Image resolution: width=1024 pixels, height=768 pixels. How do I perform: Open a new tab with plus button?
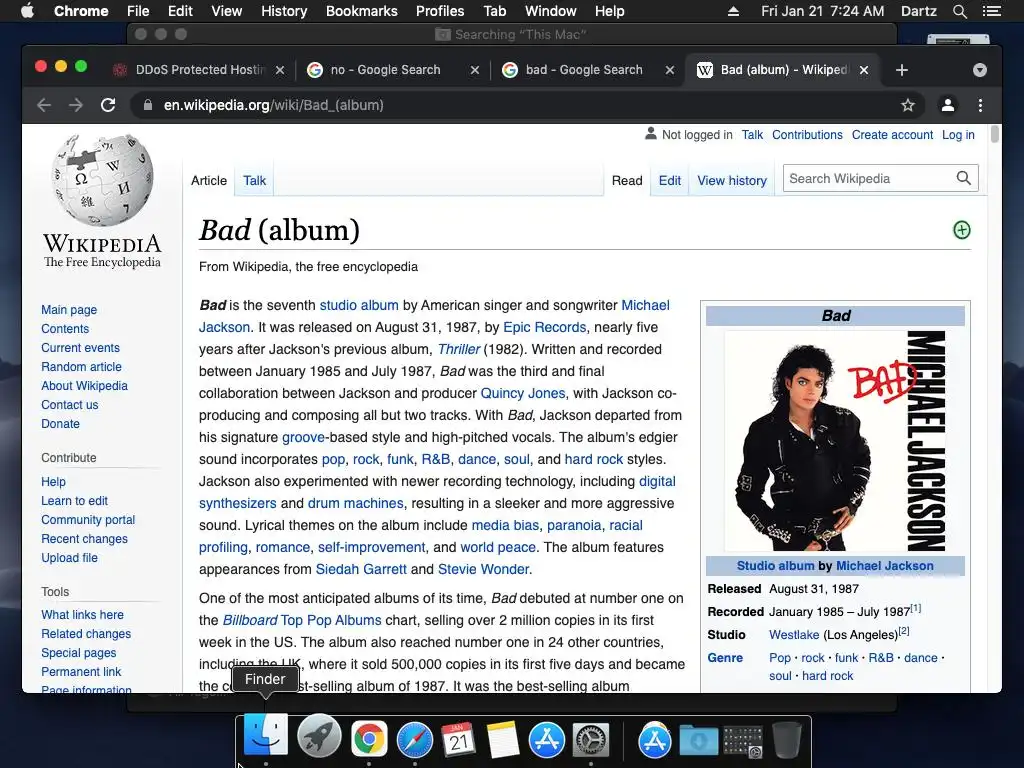click(x=902, y=70)
